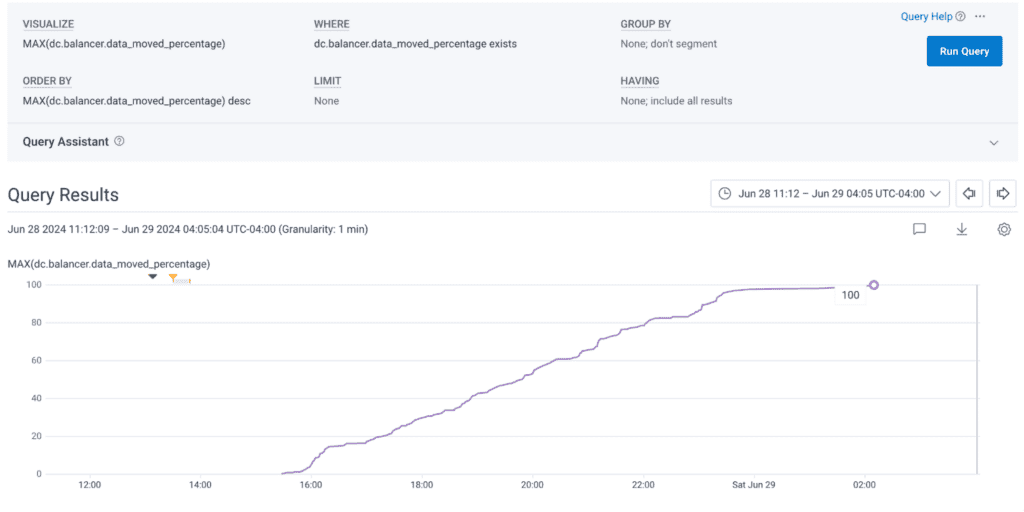Select the orange triangle marker on graph
Image resolution: width=1024 pixels, height=512 pixels.
pyautogui.click(x=173, y=278)
